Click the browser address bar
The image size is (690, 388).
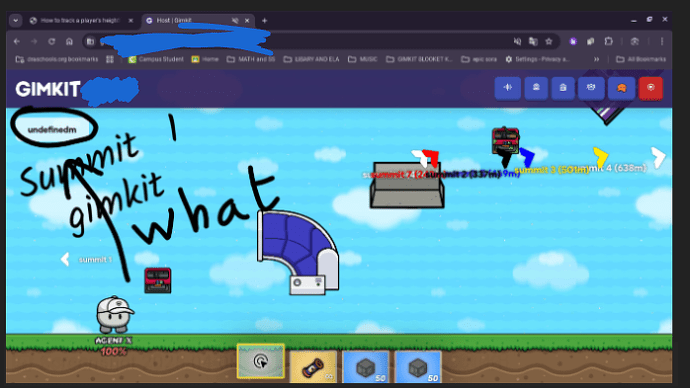[x=321, y=41]
